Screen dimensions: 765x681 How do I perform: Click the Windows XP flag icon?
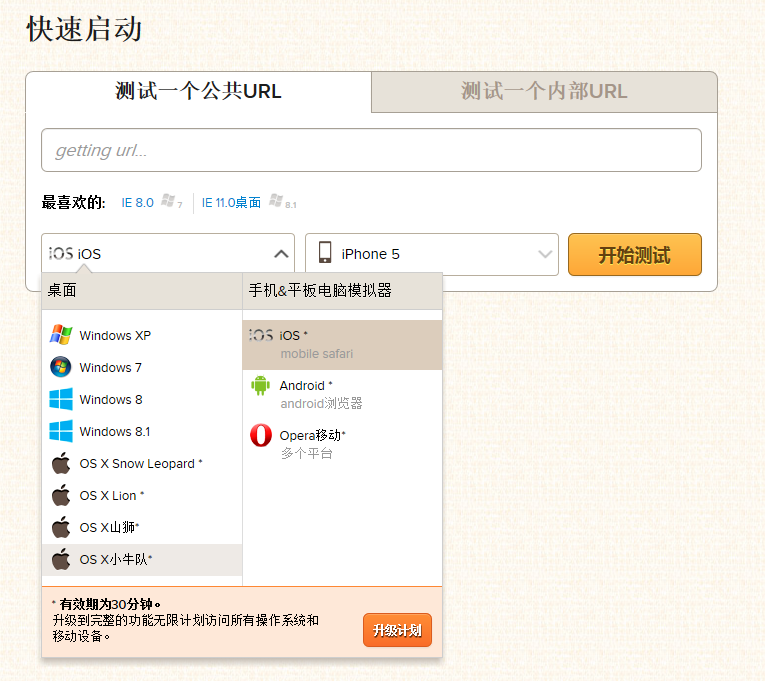point(61,335)
